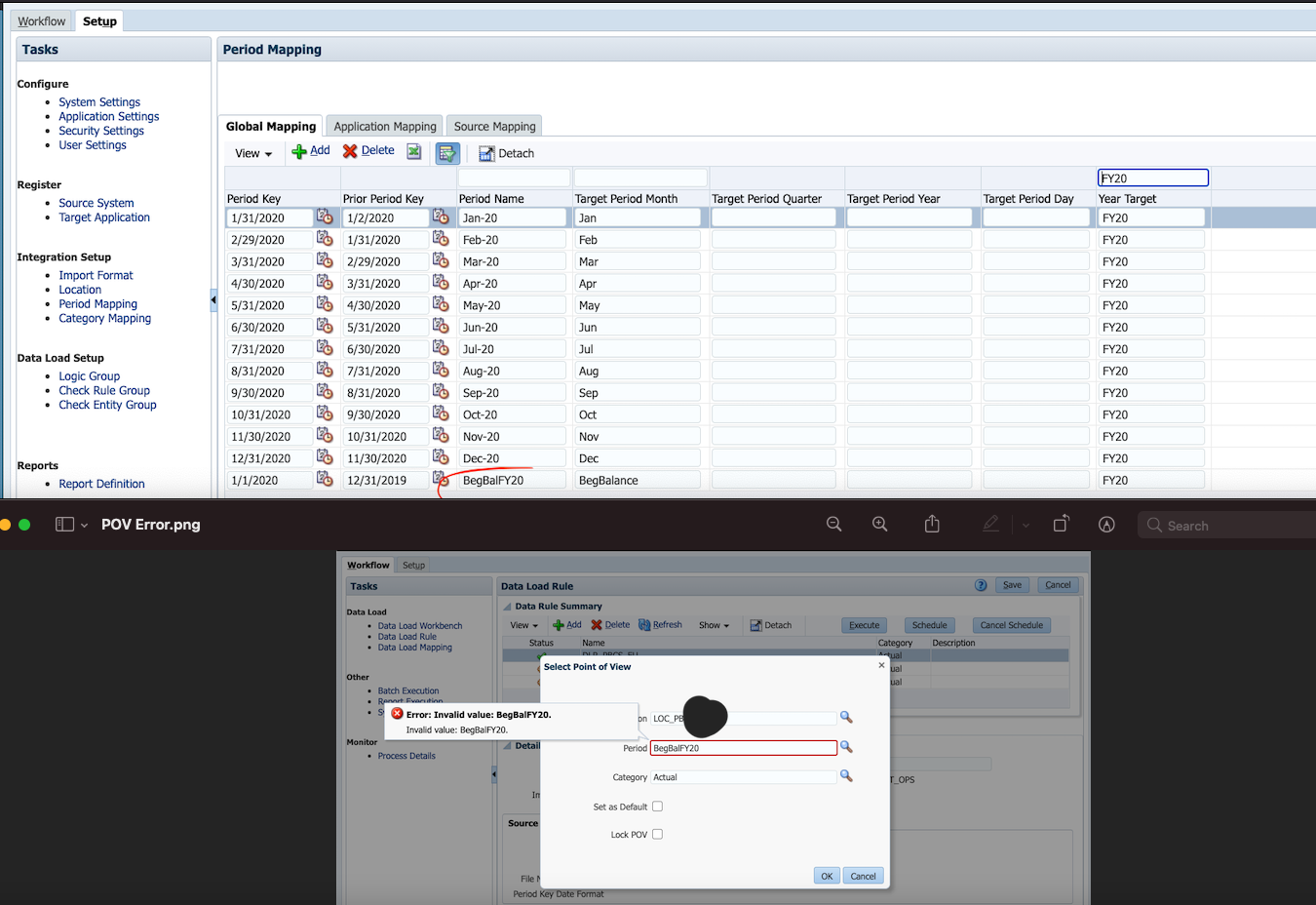This screenshot has height=905, width=1316.
Task: Open the calendar picker beside Period Key 1/31/2020
Action: [x=327, y=216]
